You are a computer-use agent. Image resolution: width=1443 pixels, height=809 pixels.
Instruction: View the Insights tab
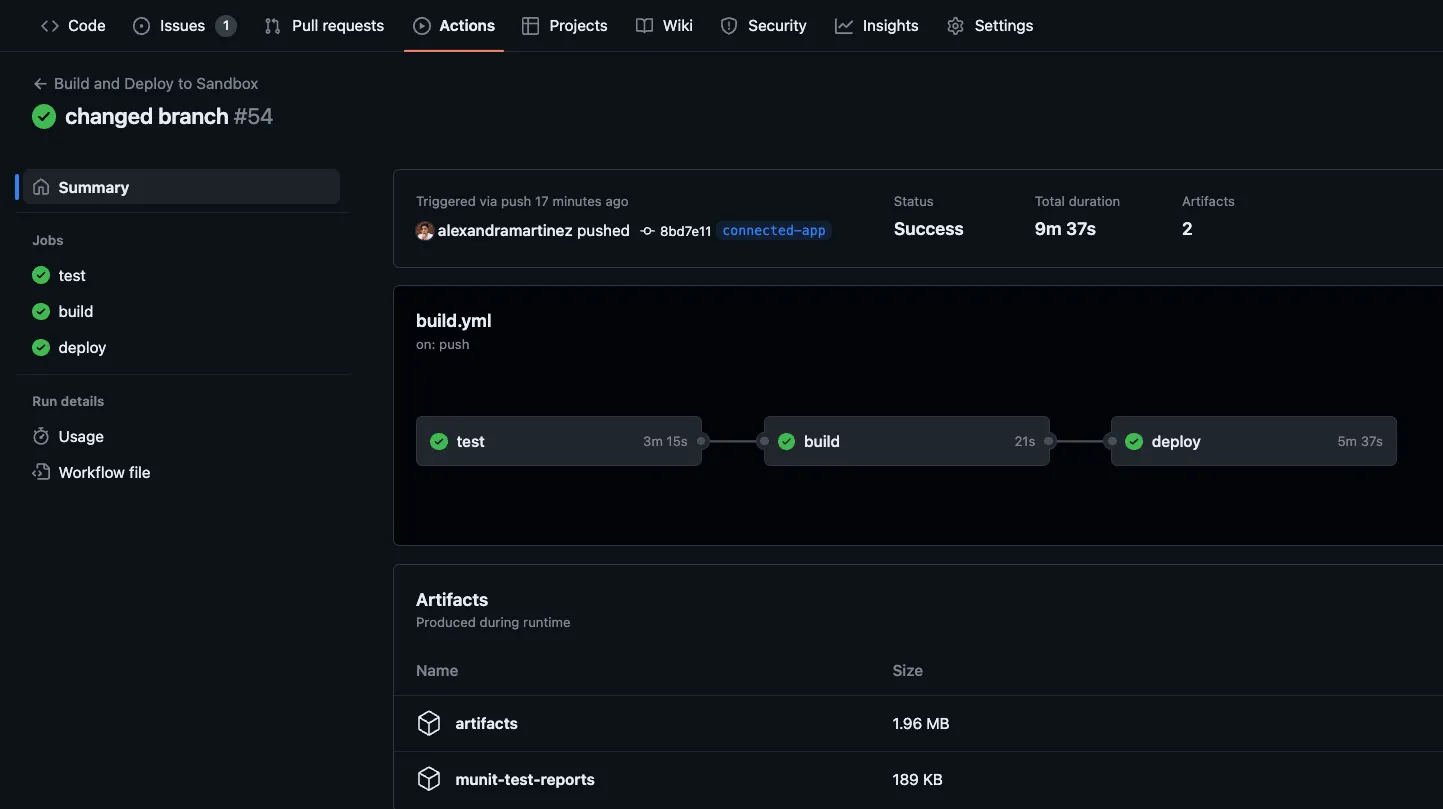[876, 26]
